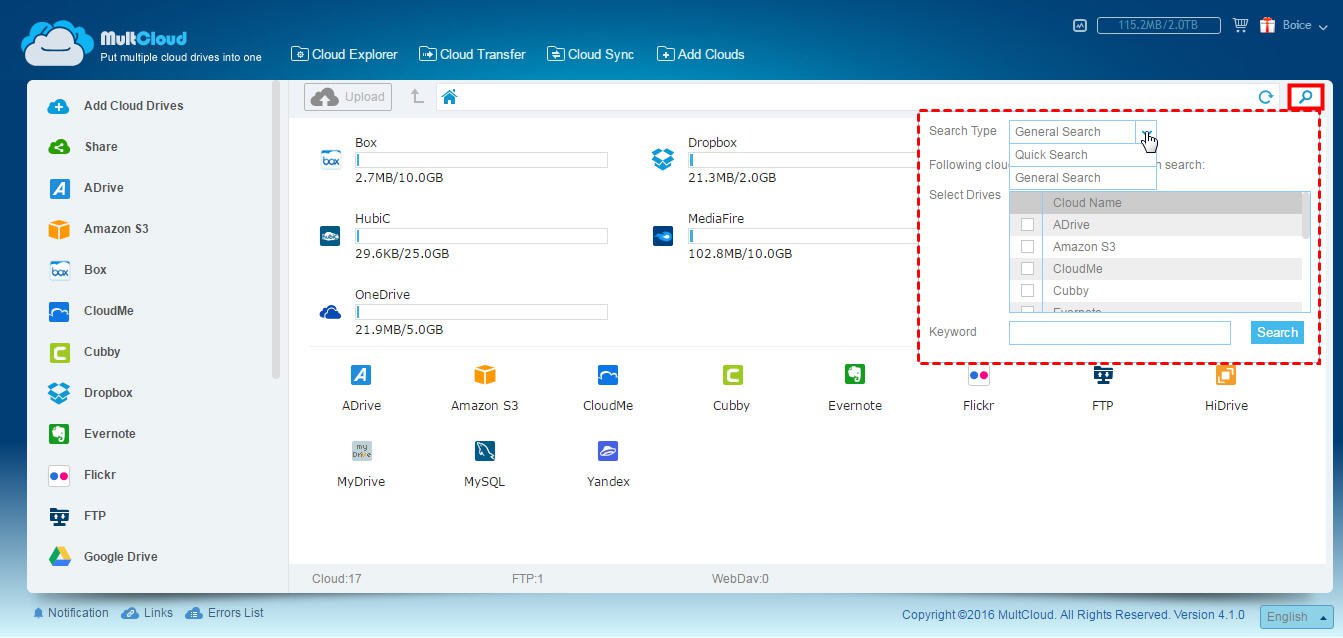
Task: Check the Cubby drive checkbox
Action: [x=1027, y=291]
